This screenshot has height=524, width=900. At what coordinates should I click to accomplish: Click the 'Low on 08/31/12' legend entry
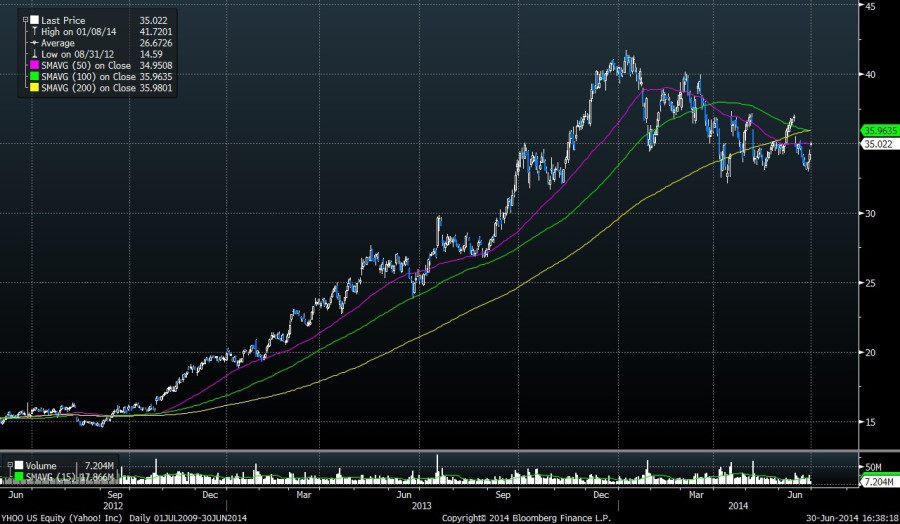pyautogui.click(x=73, y=54)
